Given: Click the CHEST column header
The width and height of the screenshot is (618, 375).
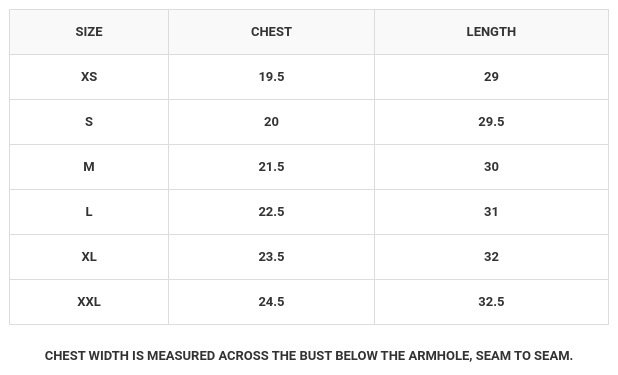Looking at the screenshot, I should [271, 32].
